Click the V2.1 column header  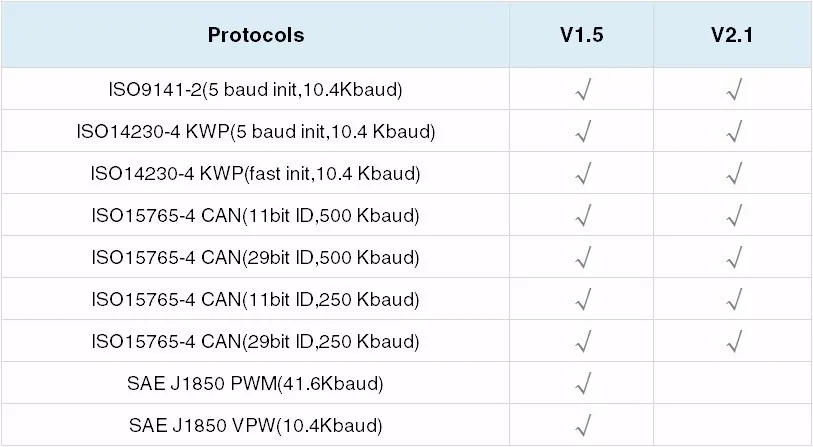tap(732, 35)
